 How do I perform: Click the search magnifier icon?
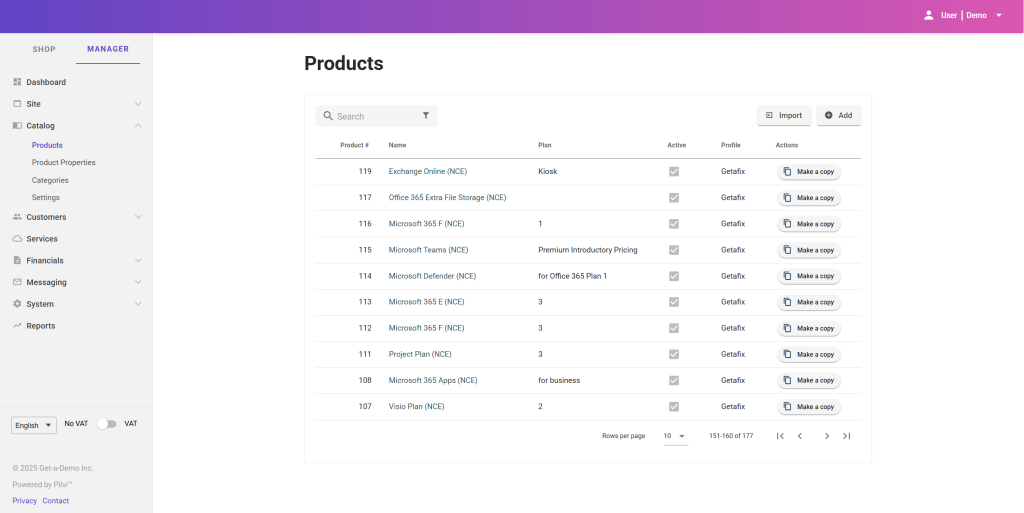328,116
